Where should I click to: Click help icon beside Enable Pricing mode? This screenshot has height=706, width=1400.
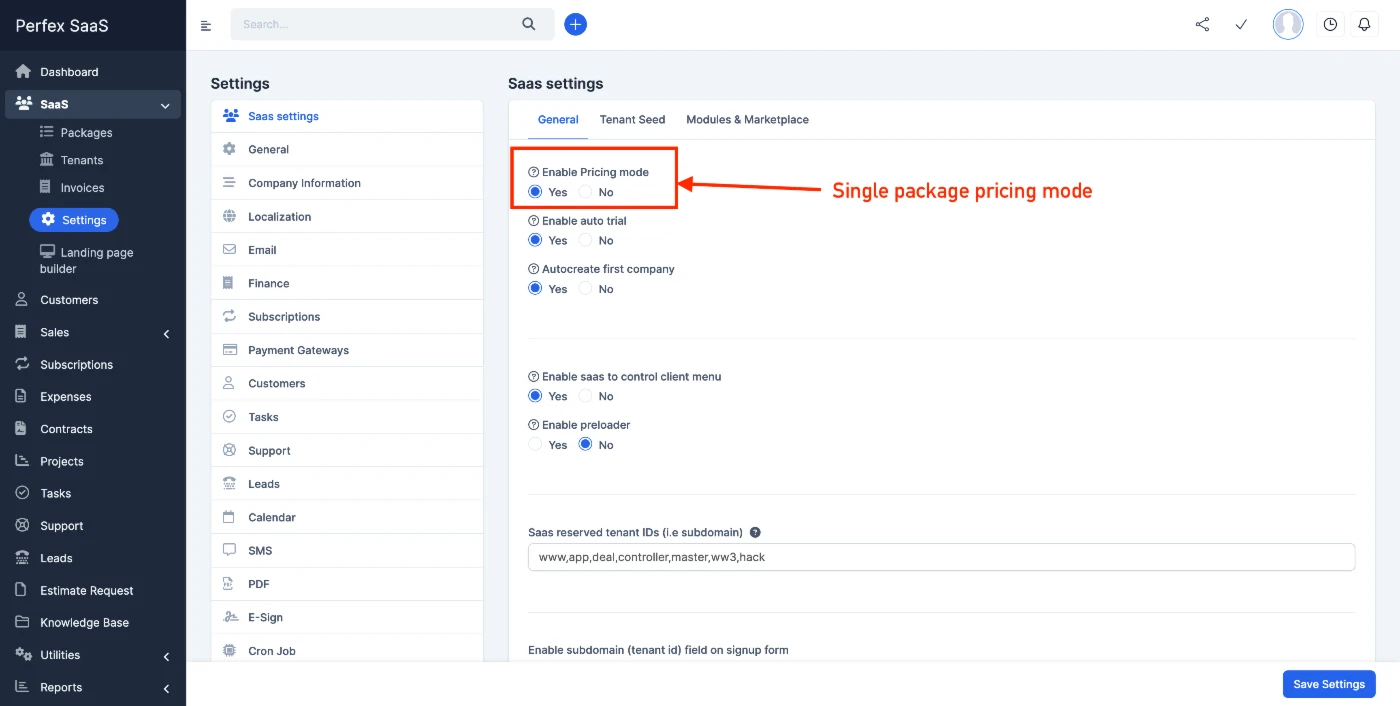click(533, 172)
